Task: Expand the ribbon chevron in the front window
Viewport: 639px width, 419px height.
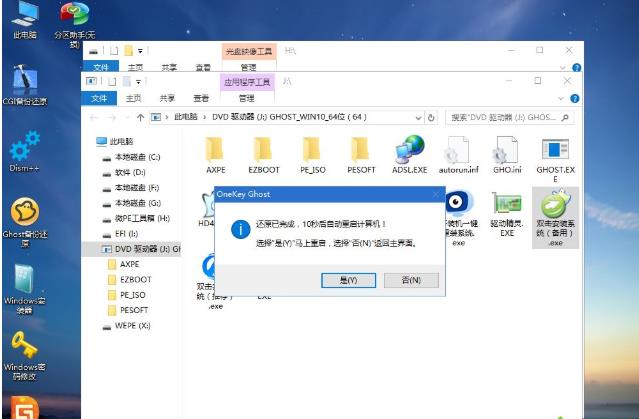Action: 561,99
